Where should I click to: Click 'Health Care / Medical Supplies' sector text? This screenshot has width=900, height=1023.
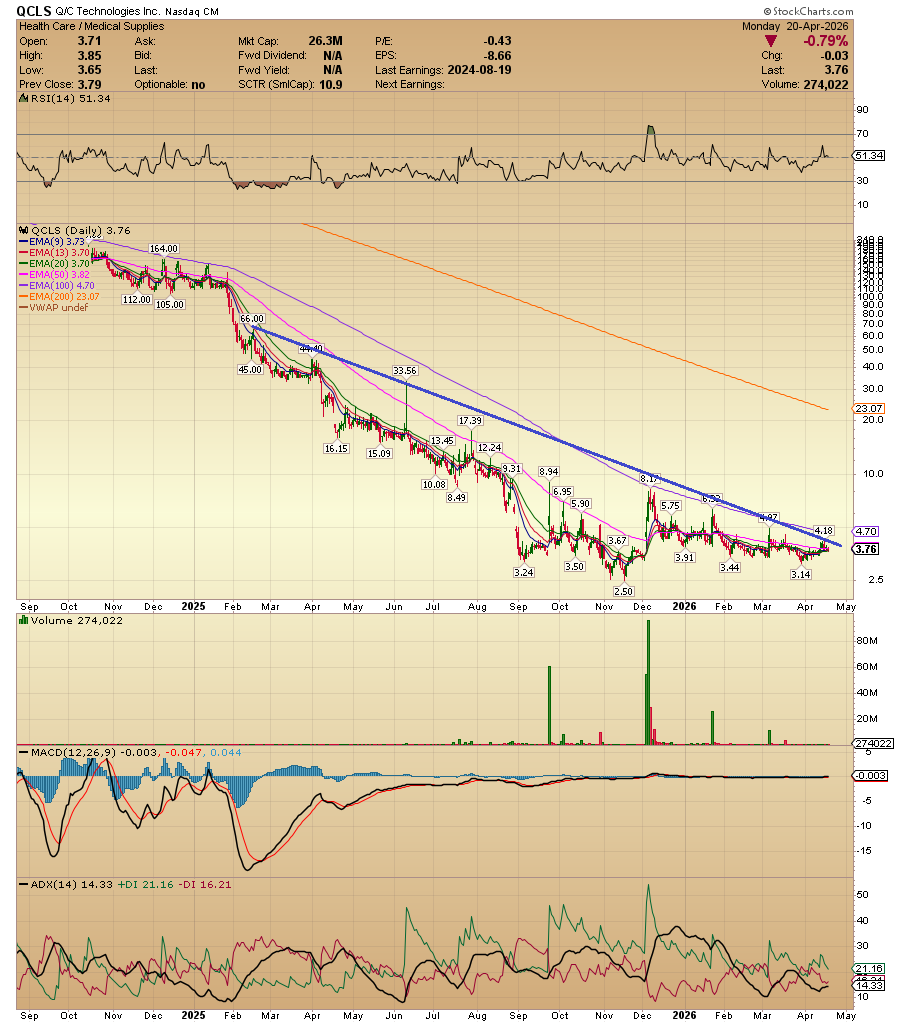coord(91,26)
